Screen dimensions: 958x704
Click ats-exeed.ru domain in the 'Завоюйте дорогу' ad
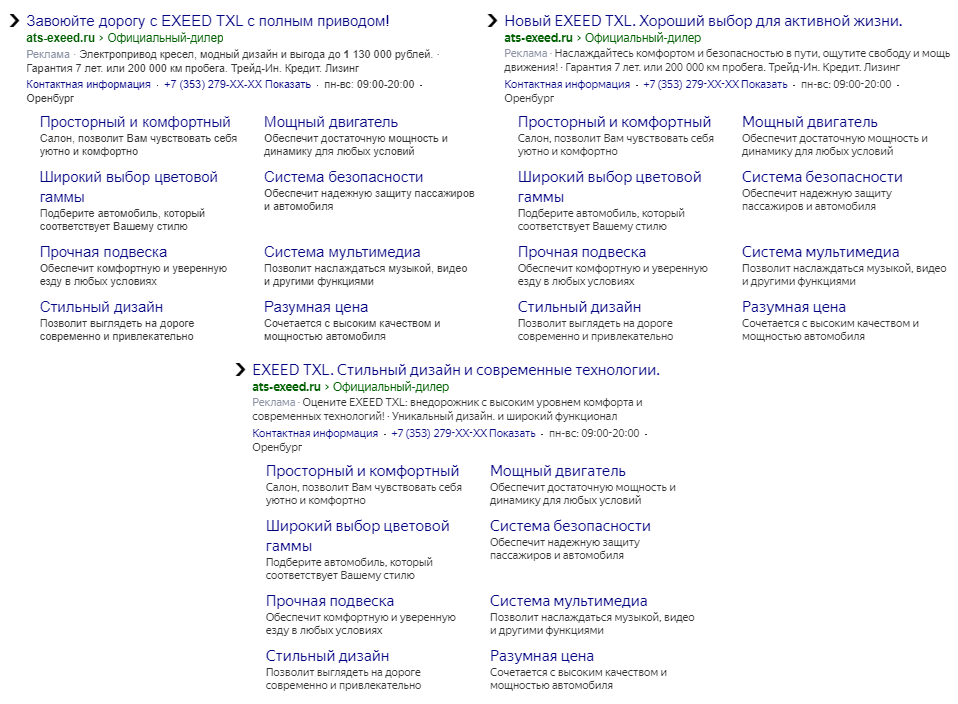click(60, 38)
